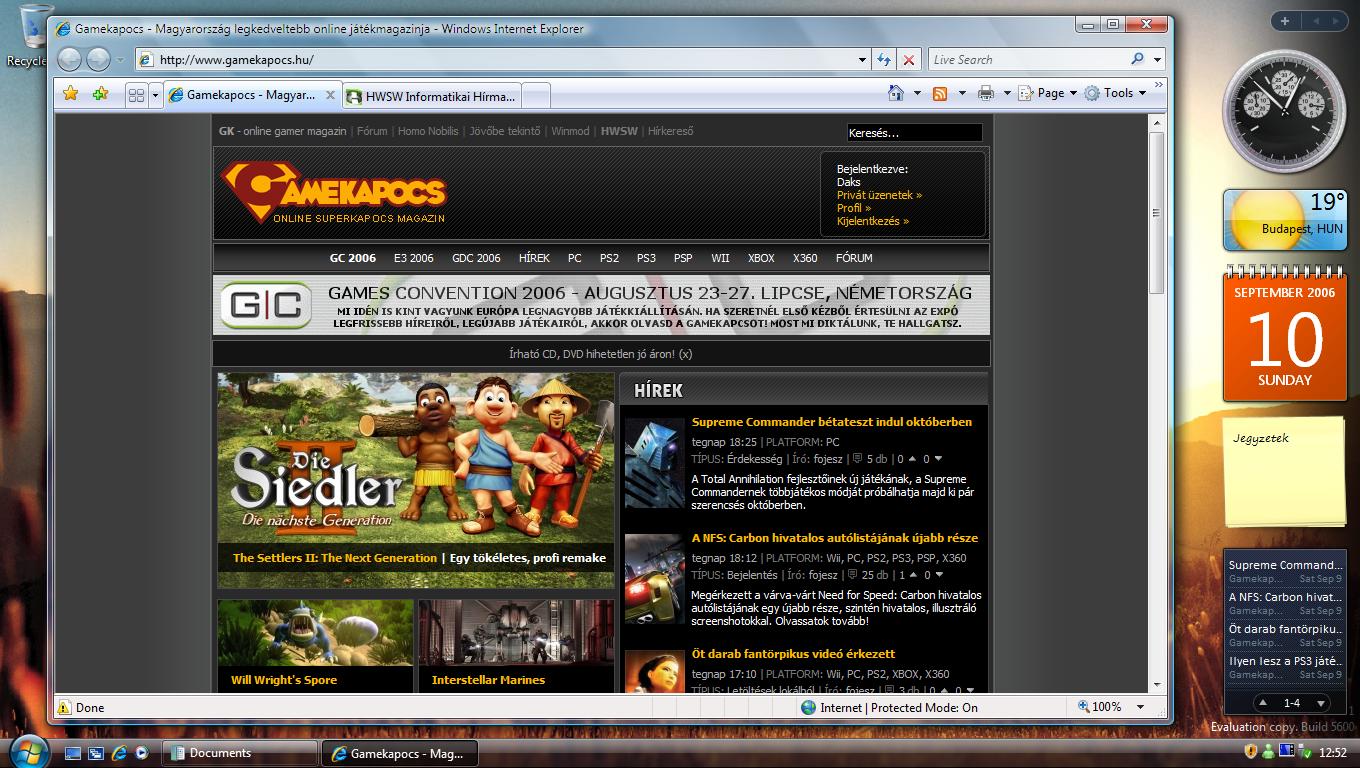Screen dimensions: 1360x768
Task: Select PS3 platform in navigation
Action: pyautogui.click(x=646, y=258)
